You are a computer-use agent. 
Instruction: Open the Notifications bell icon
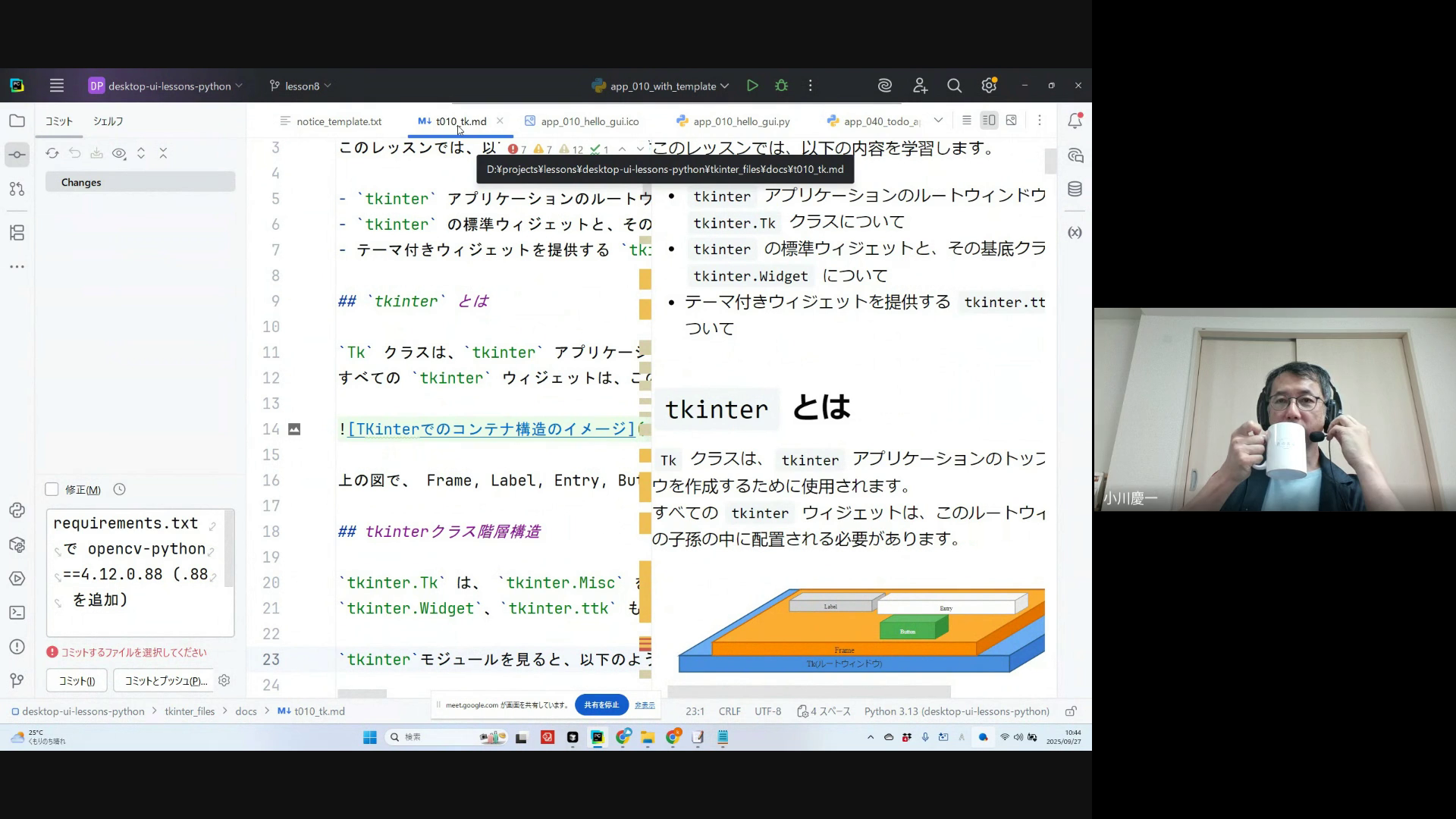click(x=1075, y=121)
